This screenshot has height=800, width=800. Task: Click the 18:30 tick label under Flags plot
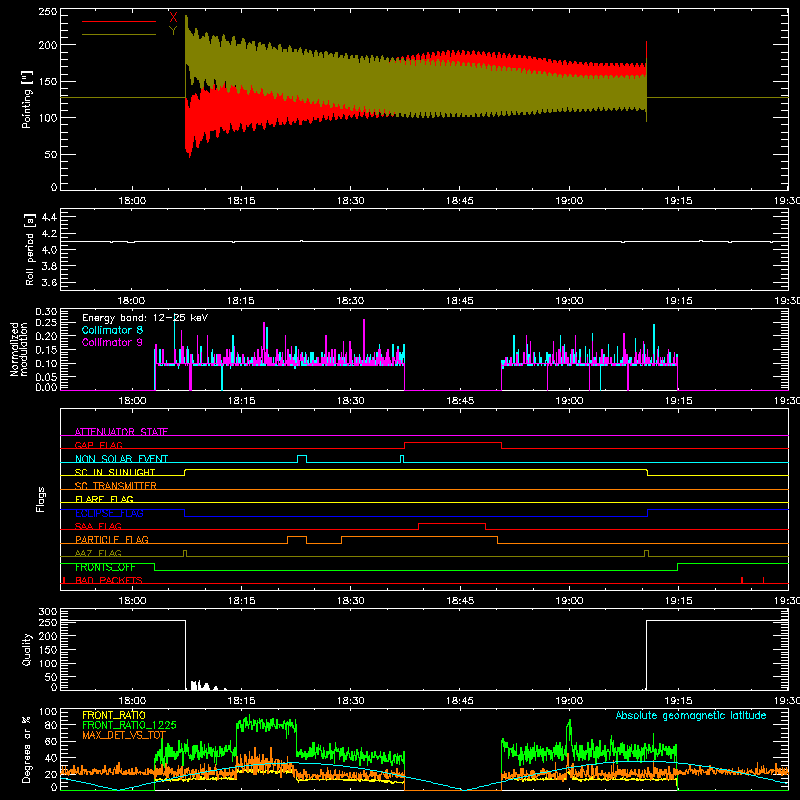351,601
